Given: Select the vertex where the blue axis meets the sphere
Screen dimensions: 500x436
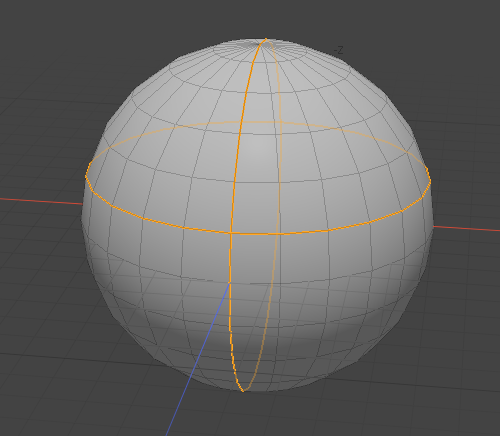Looking at the screenshot, I should (230, 283).
